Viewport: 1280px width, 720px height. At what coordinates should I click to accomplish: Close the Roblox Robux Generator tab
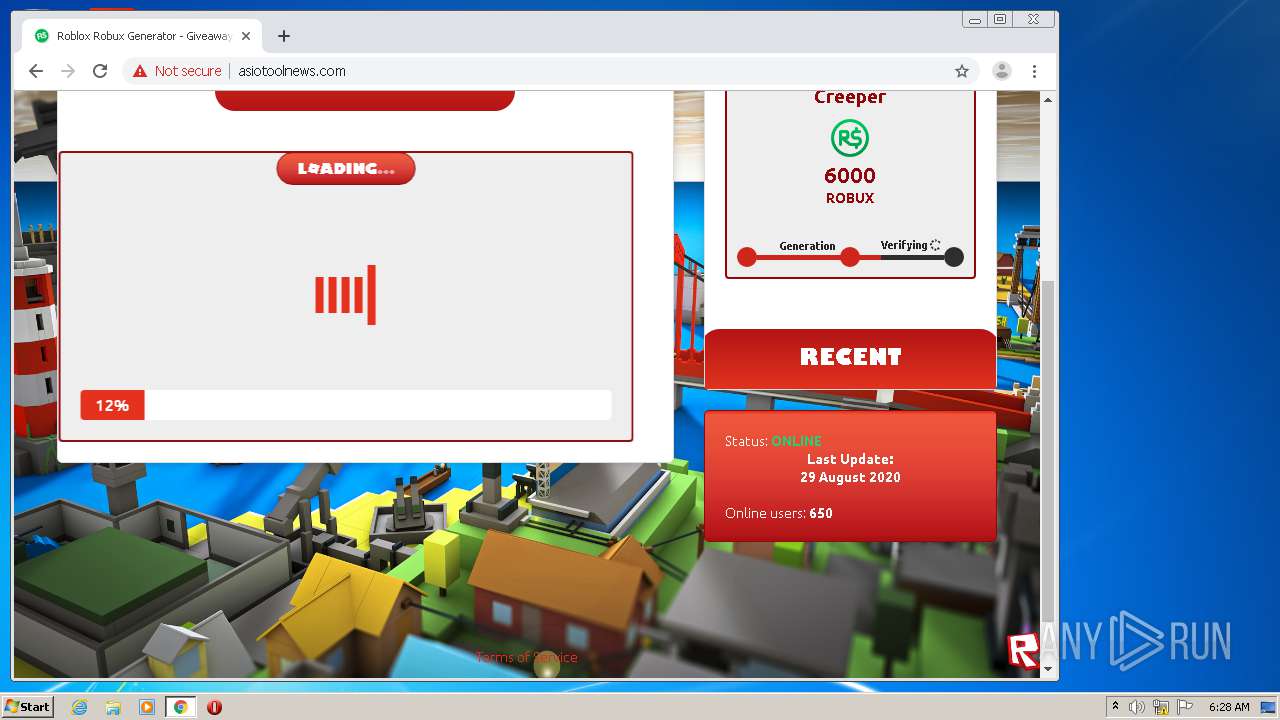(x=247, y=36)
